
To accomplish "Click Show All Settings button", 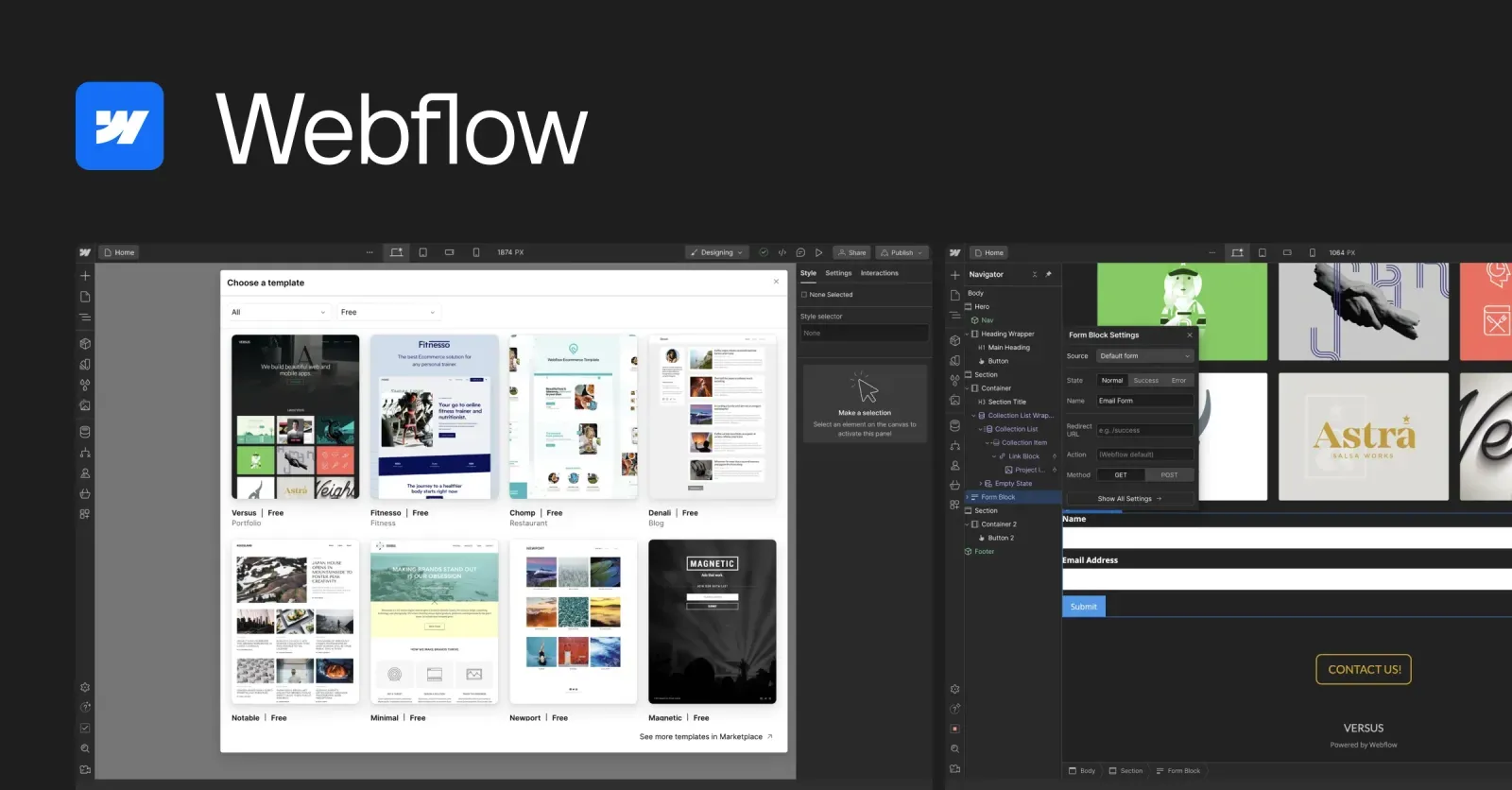I will tap(1129, 499).
